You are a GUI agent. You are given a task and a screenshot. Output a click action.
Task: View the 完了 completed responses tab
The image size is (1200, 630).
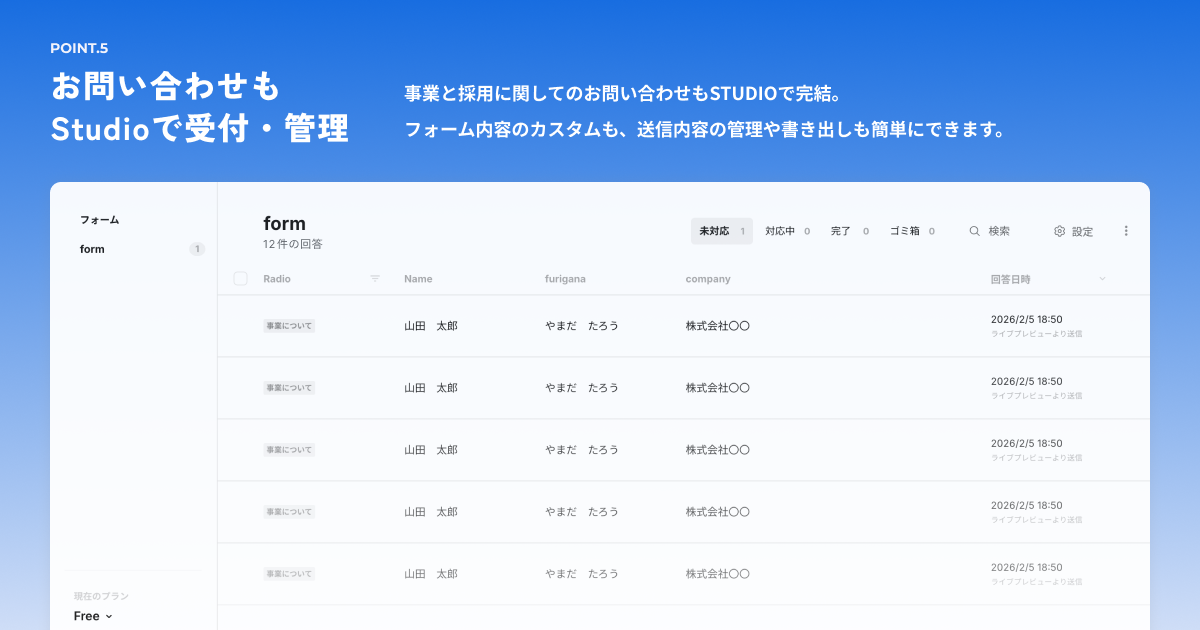click(841, 231)
